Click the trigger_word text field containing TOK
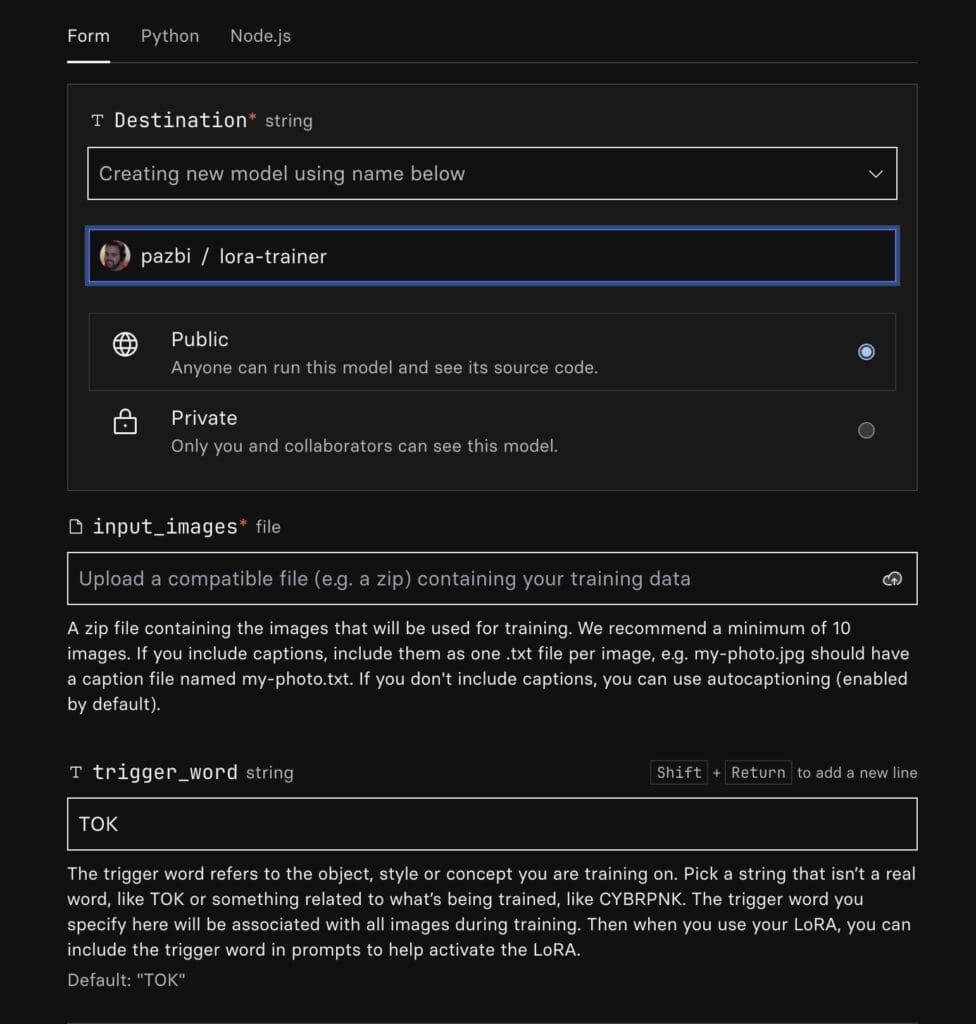Image resolution: width=976 pixels, height=1024 pixels. pos(492,824)
